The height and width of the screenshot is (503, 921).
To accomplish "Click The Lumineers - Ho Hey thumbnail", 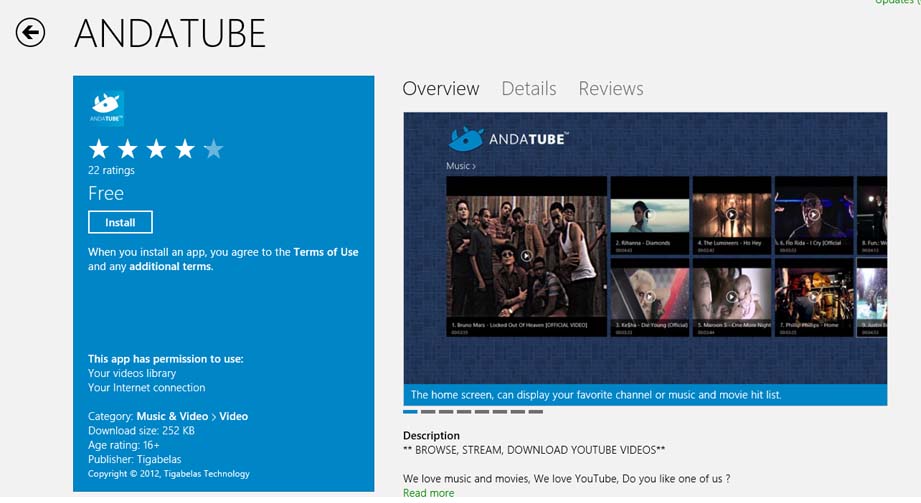I will click(x=732, y=215).
